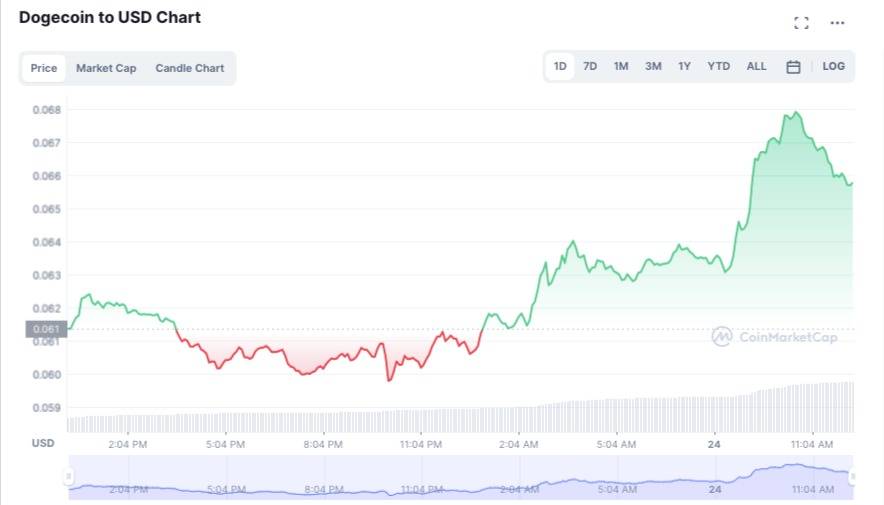Click left handle of range navigator
The width and height of the screenshot is (884, 505).
[69, 477]
